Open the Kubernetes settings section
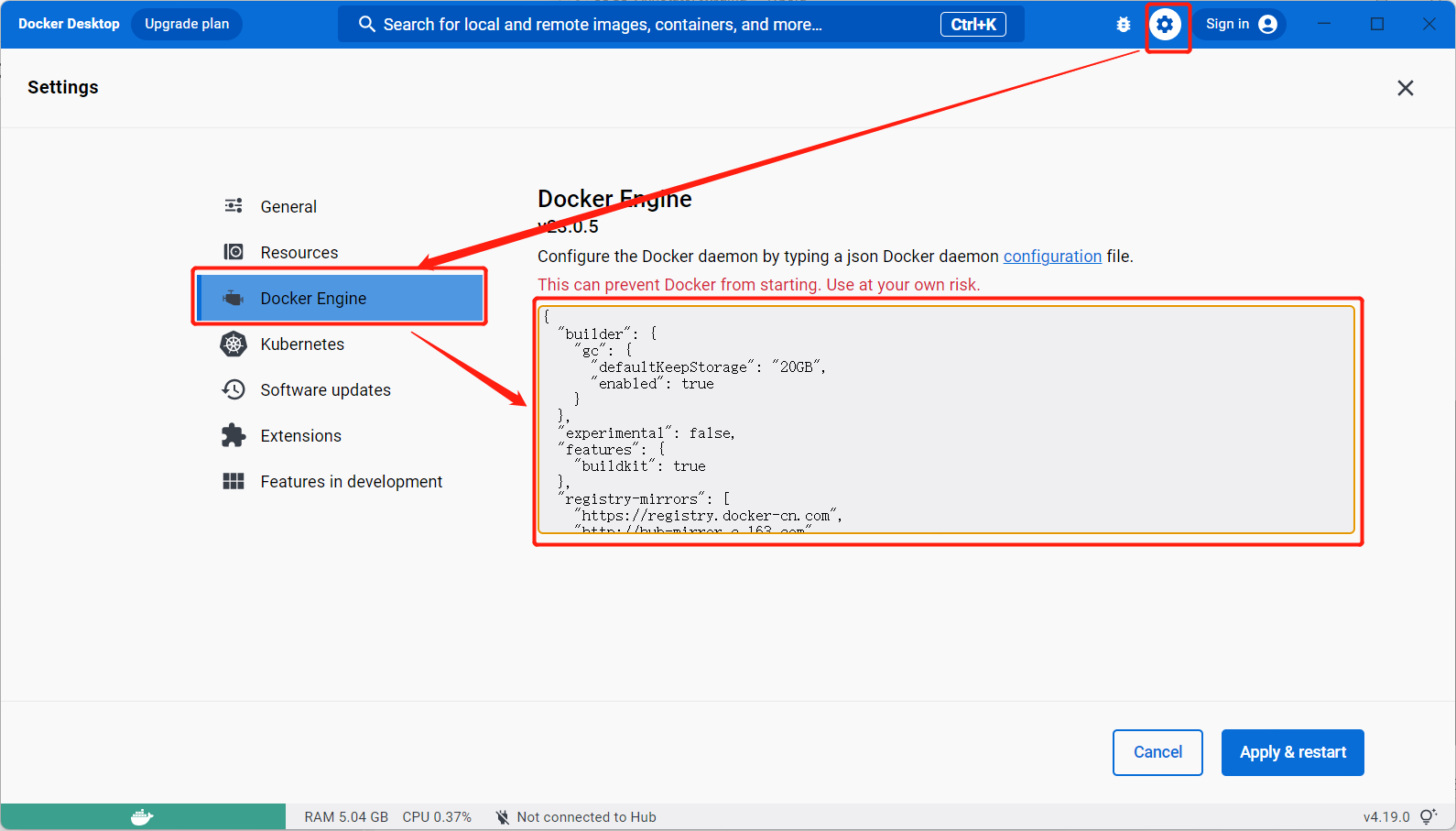 point(341,344)
